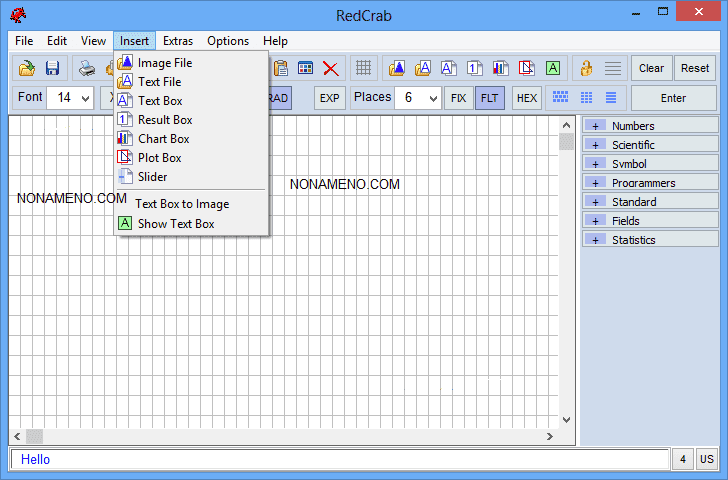This screenshot has height=480, width=728.
Task: Open the Font size dropdown
Action: point(84,98)
